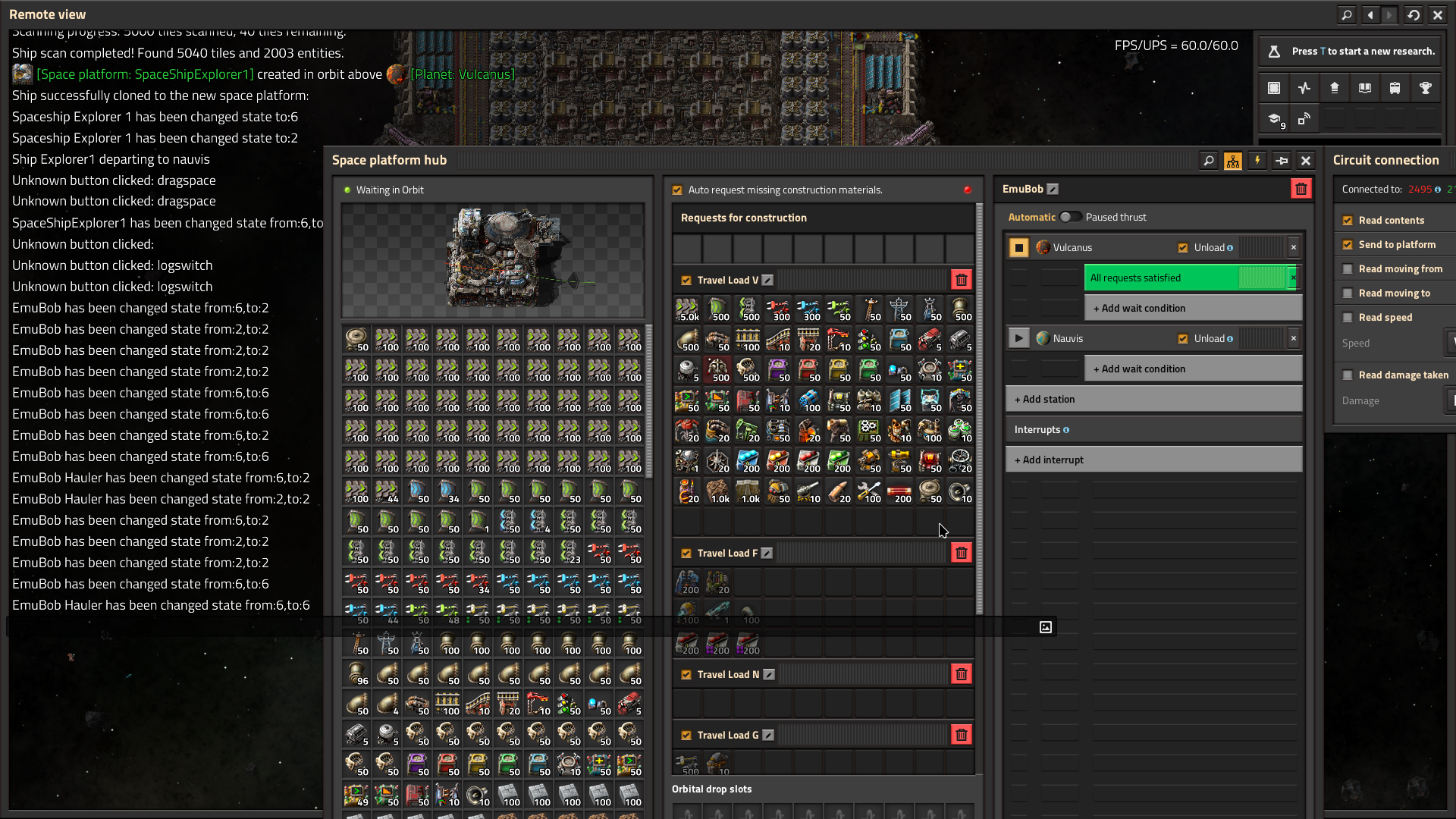Enable Read damage taken checkbox

tap(1348, 375)
